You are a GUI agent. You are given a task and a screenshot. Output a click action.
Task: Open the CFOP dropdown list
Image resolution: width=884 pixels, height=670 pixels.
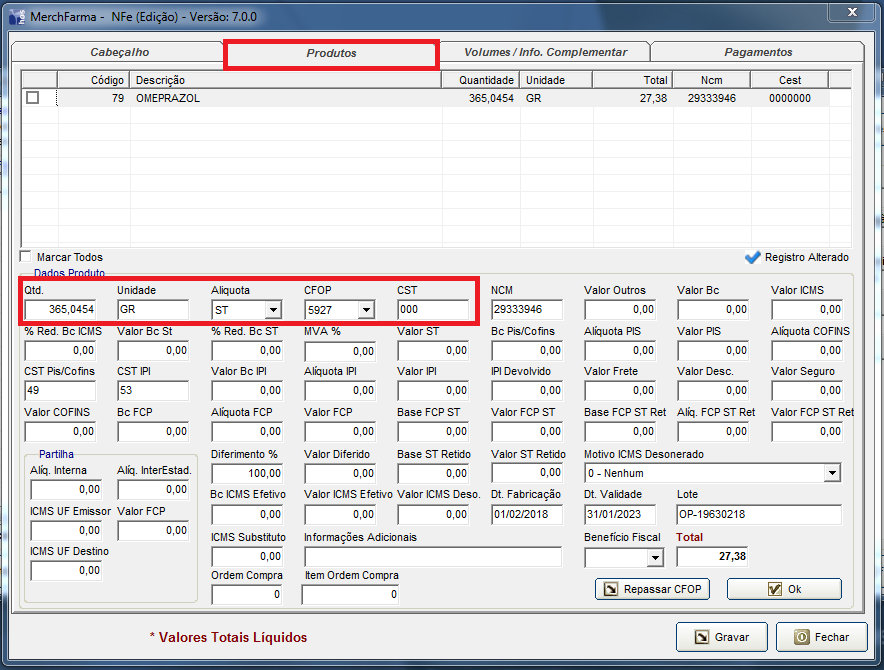365,311
